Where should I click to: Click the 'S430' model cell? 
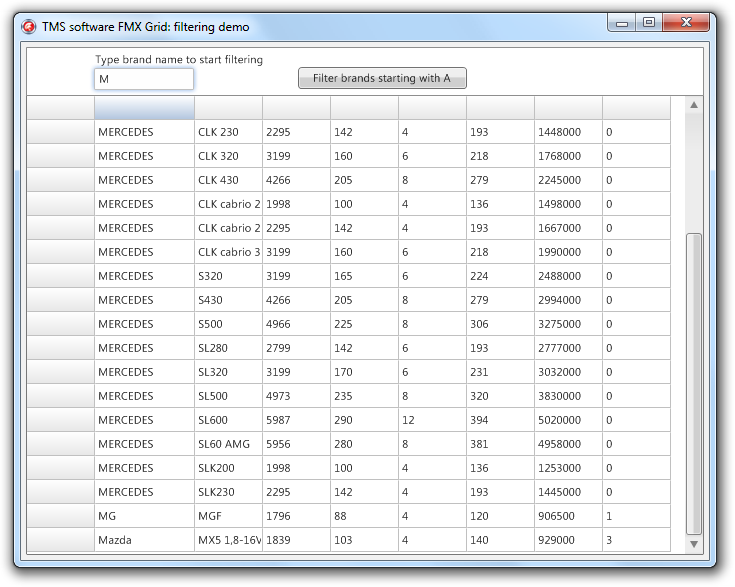click(x=228, y=300)
